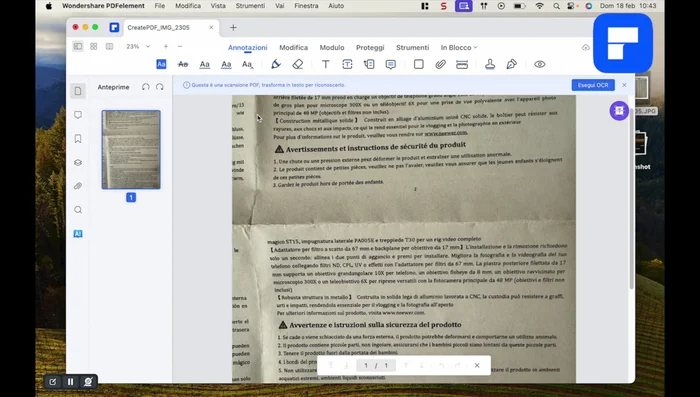Select the measurement tool
Image resolution: width=700 pixels, height=397 pixels.
click(x=462, y=64)
